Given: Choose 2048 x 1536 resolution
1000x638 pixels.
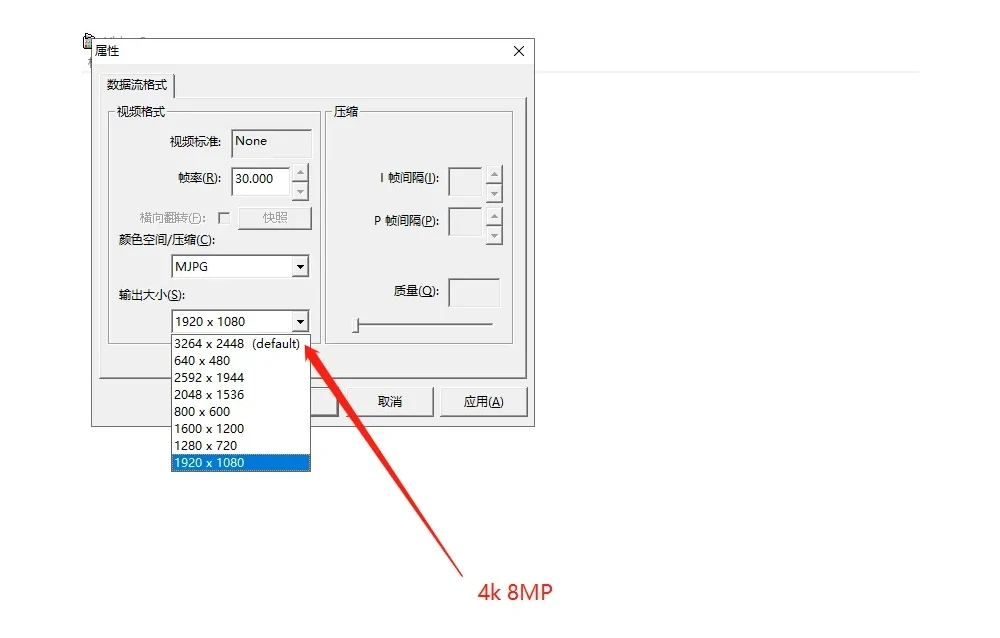Looking at the screenshot, I should coord(240,395).
